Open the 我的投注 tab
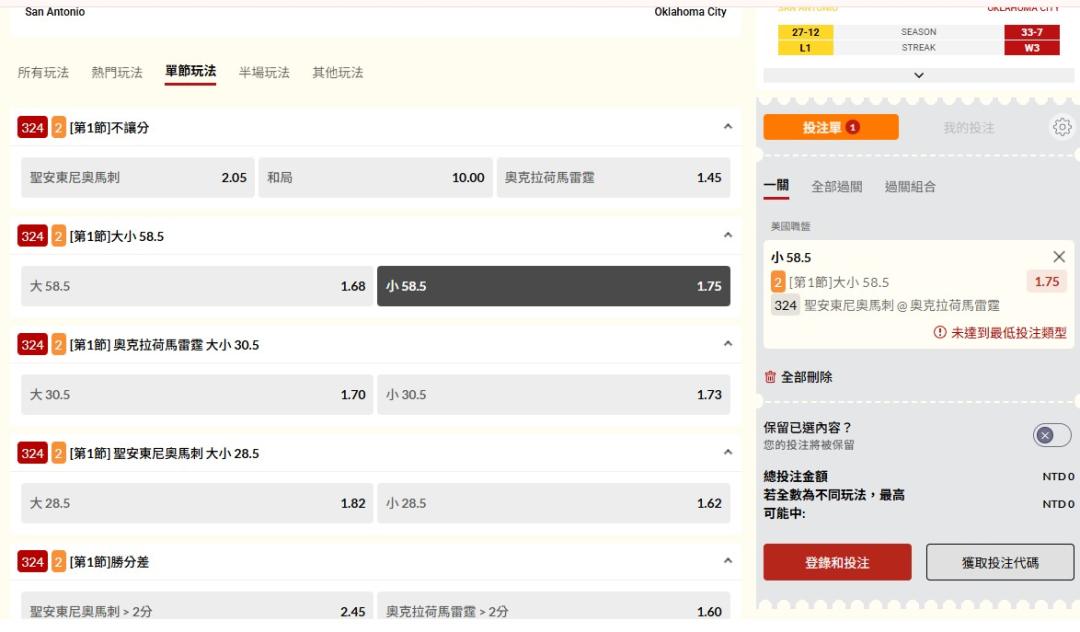Image resolution: width=1080 pixels, height=632 pixels. click(968, 128)
